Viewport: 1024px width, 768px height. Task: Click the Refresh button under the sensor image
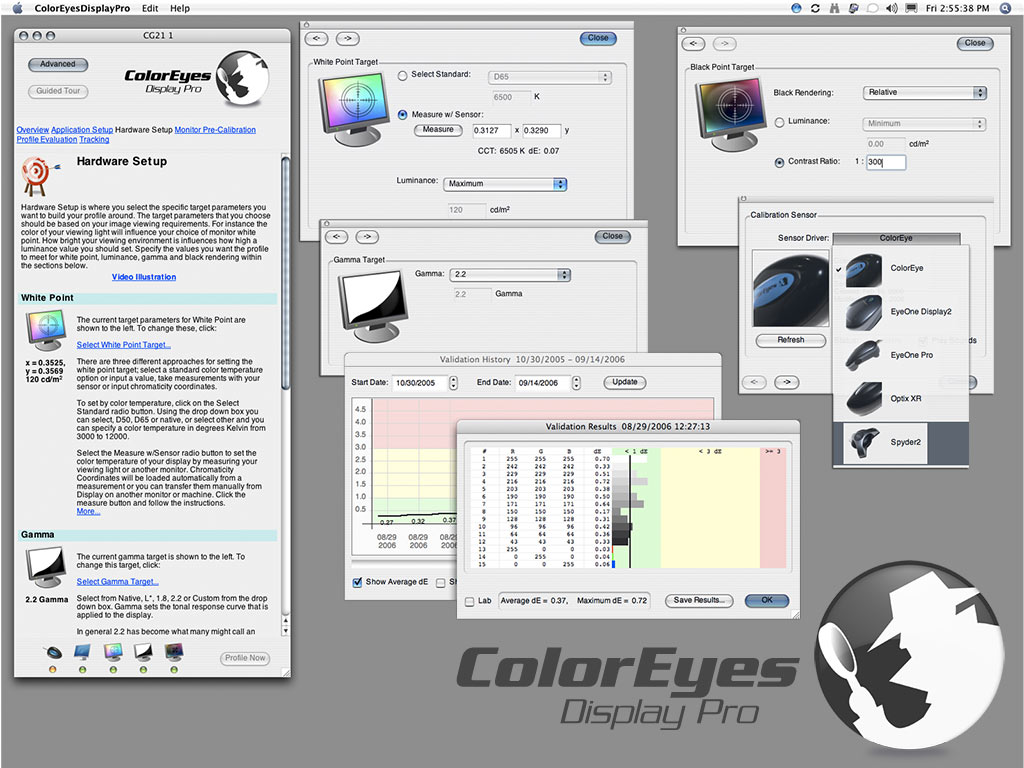pyautogui.click(x=791, y=340)
